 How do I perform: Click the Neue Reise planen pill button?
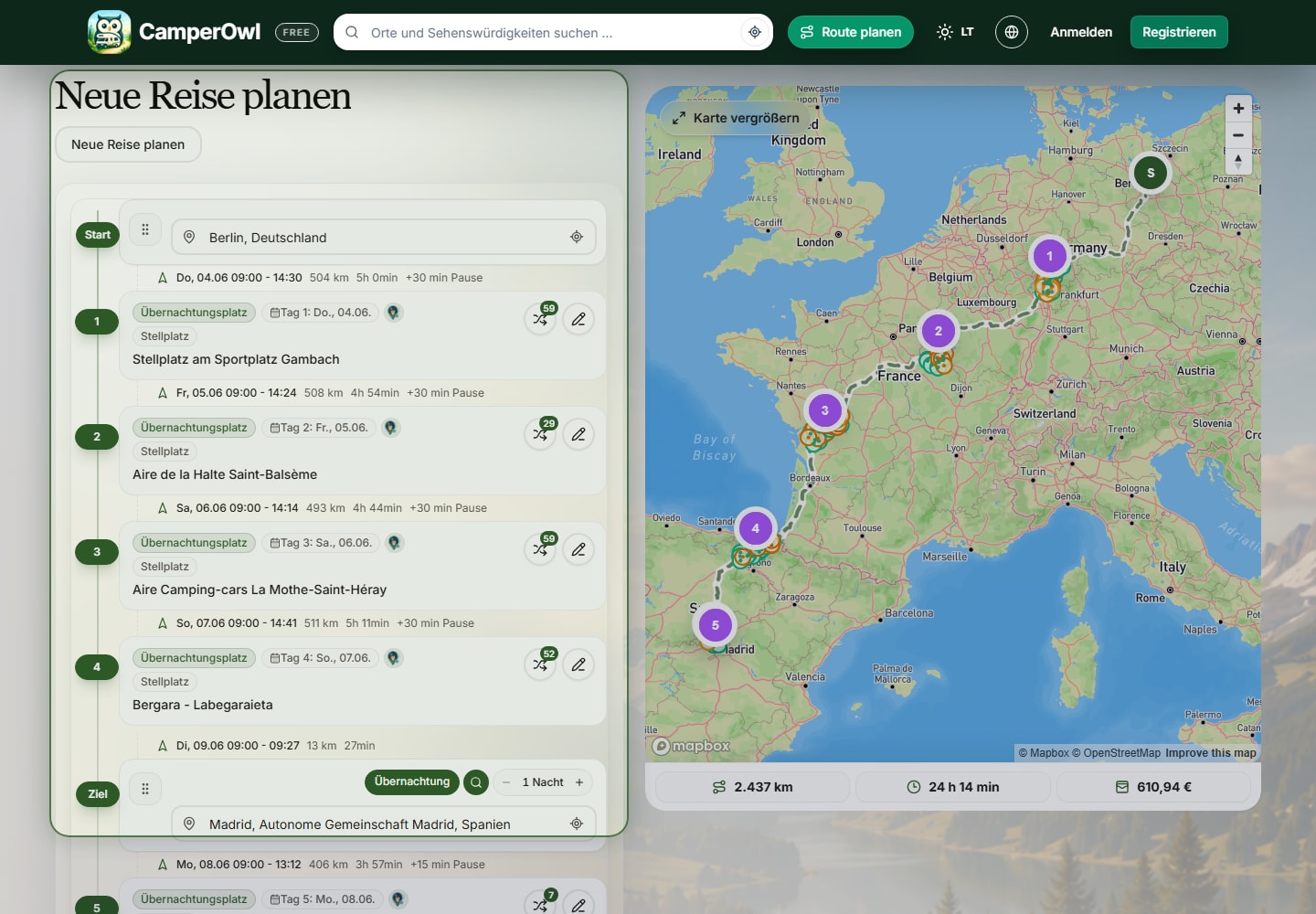pyautogui.click(x=128, y=144)
